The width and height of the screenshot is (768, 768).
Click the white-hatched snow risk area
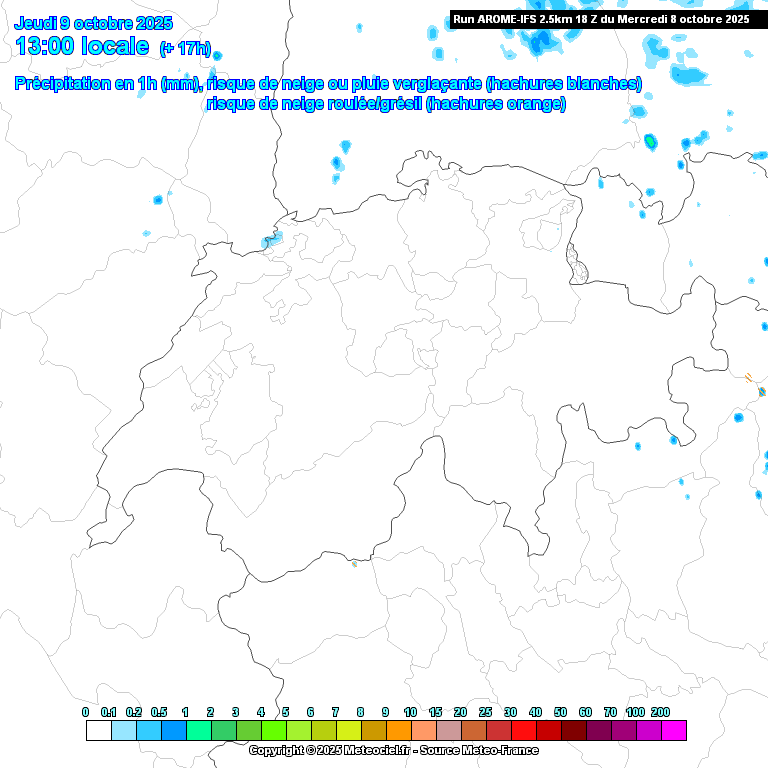click(578, 262)
